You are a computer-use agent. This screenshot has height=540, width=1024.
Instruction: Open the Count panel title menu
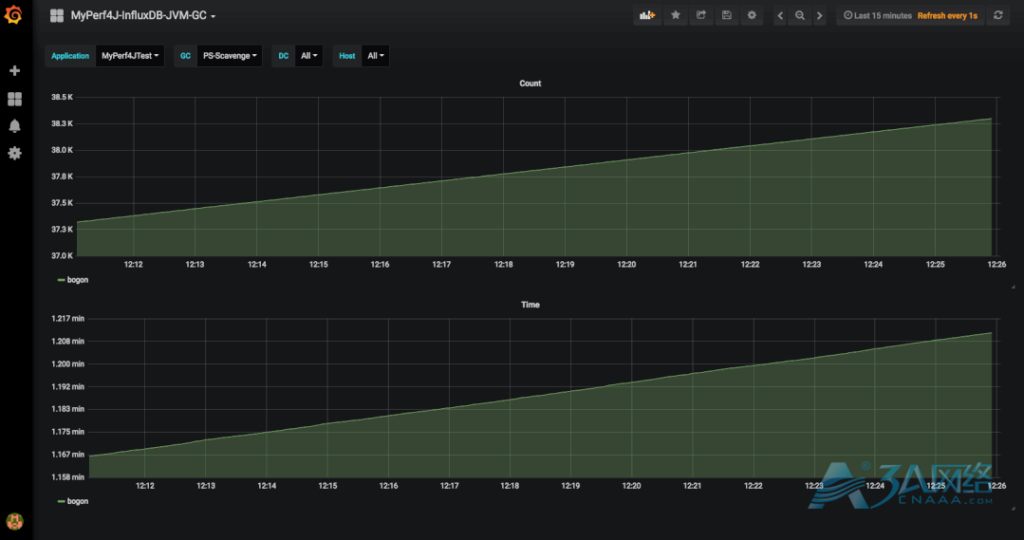point(530,83)
